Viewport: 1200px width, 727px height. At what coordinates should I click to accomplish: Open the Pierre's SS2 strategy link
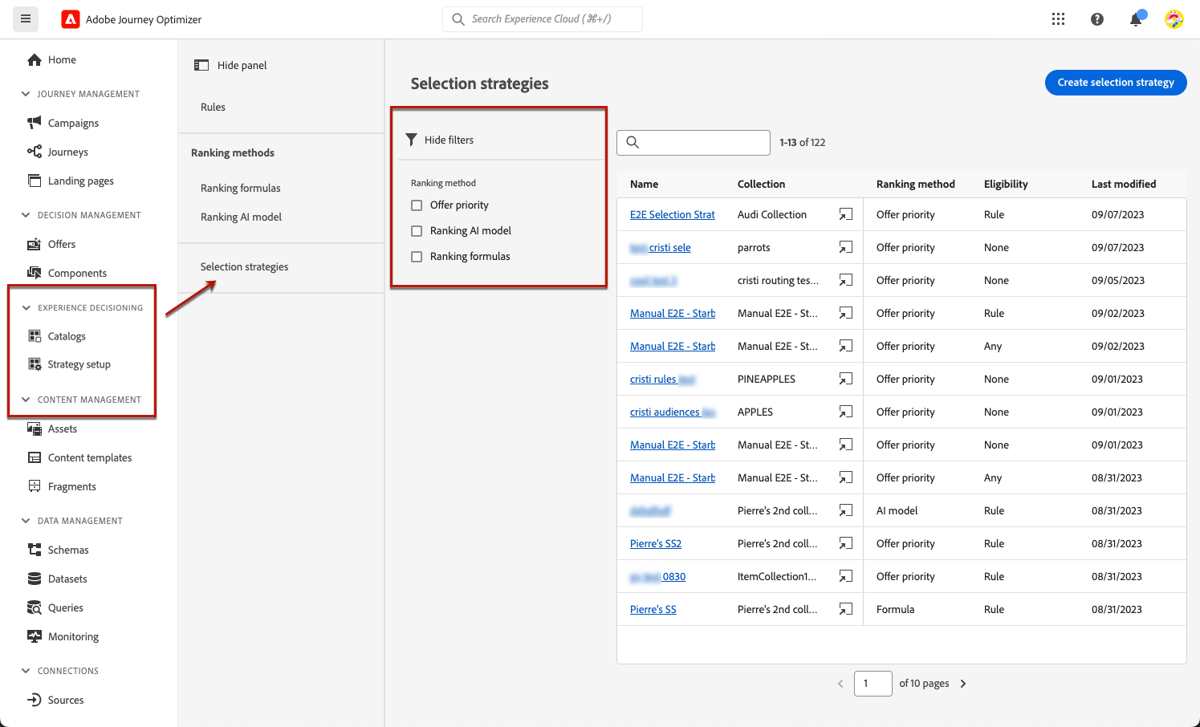pyautogui.click(x=655, y=543)
